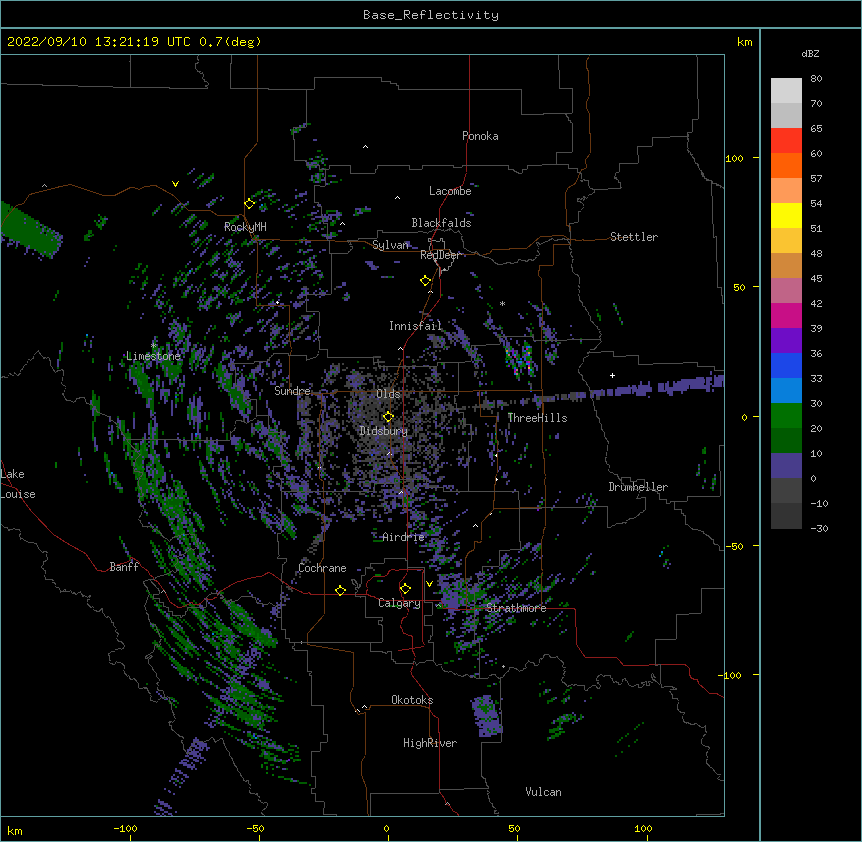Select the yellow V marker northwest of RockyMH
The image size is (862, 842).
point(175,184)
